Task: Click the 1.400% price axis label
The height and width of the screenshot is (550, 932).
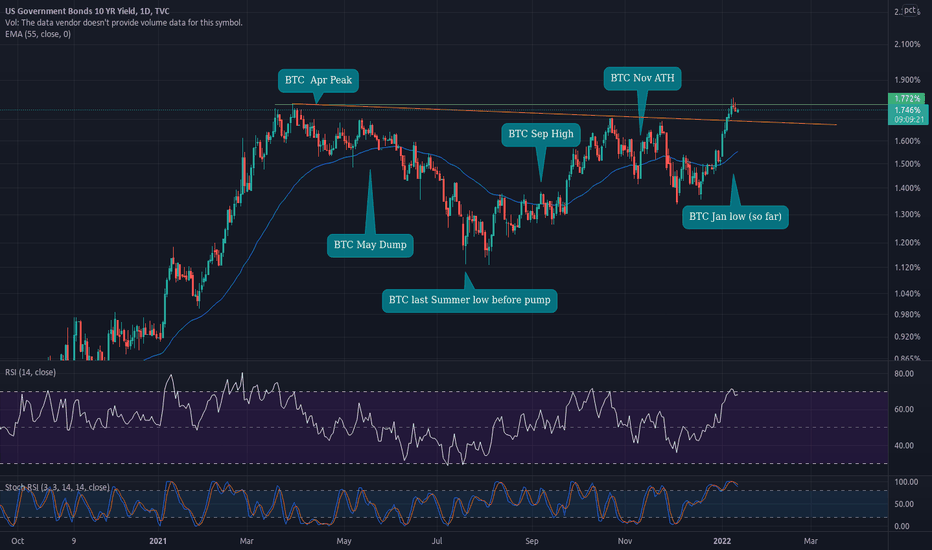Action: pyautogui.click(x=907, y=188)
